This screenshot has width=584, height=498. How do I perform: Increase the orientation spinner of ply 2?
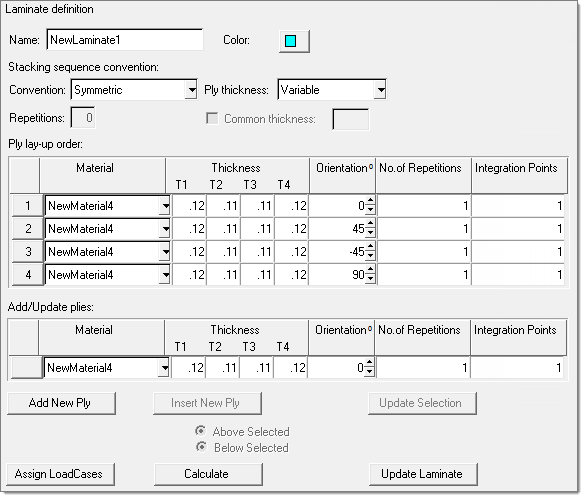pos(370,224)
